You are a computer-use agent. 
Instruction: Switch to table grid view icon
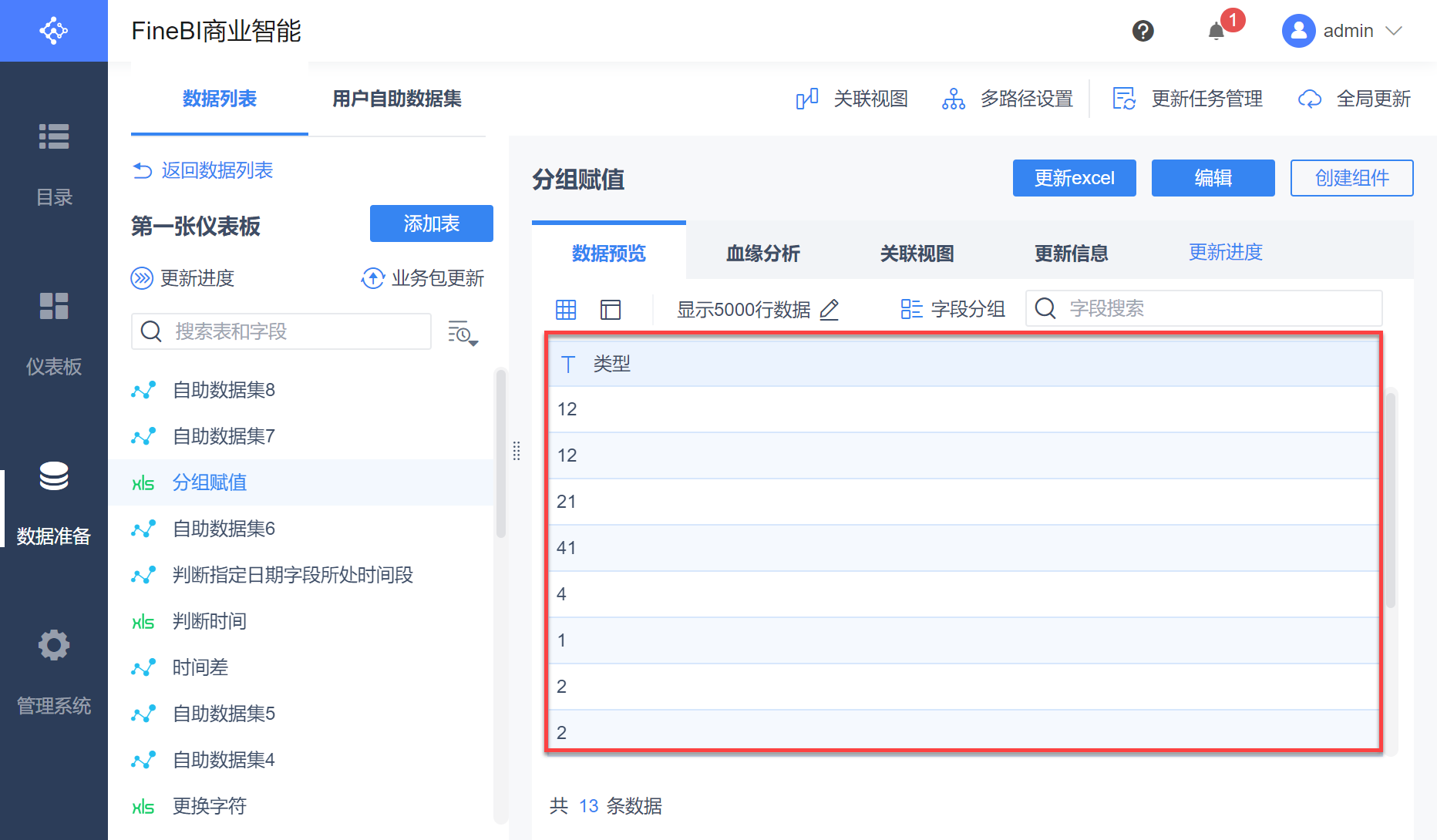tap(566, 310)
